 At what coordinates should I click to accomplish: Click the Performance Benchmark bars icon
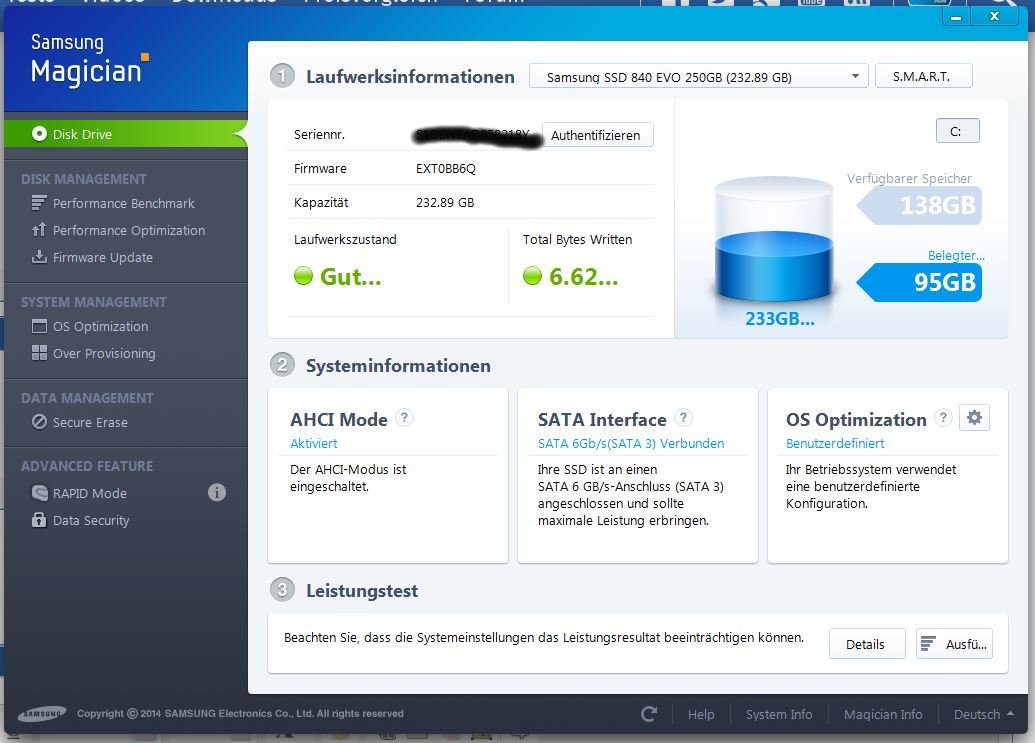click(x=39, y=203)
